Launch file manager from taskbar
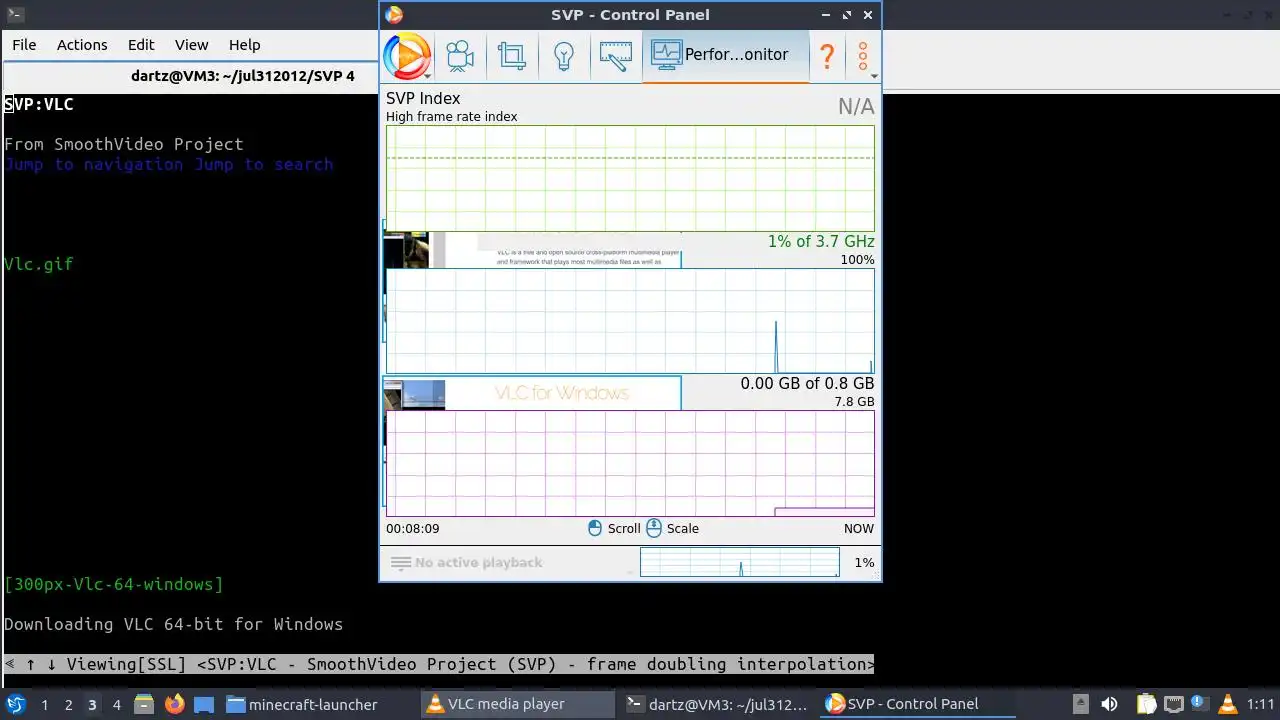Screen dimensions: 1280x720 pyautogui.click(x=143, y=704)
